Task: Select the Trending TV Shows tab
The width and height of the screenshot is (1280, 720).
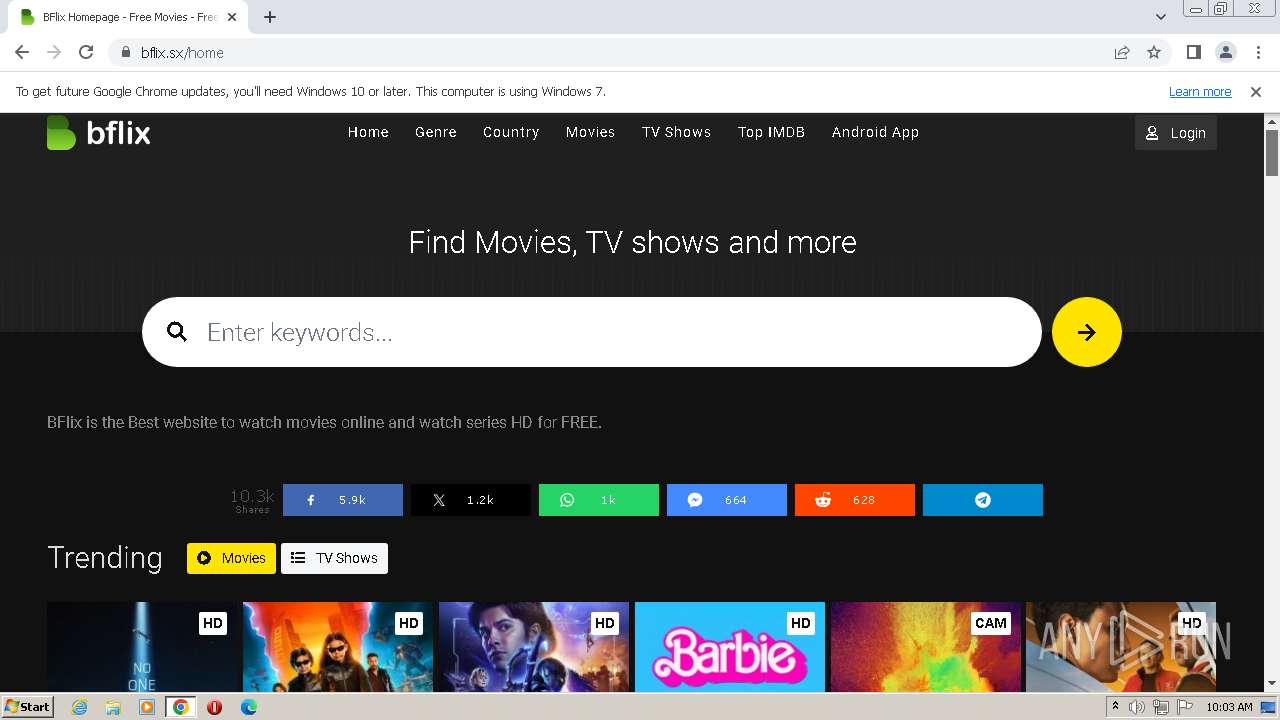Action: [x=334, y=558]
